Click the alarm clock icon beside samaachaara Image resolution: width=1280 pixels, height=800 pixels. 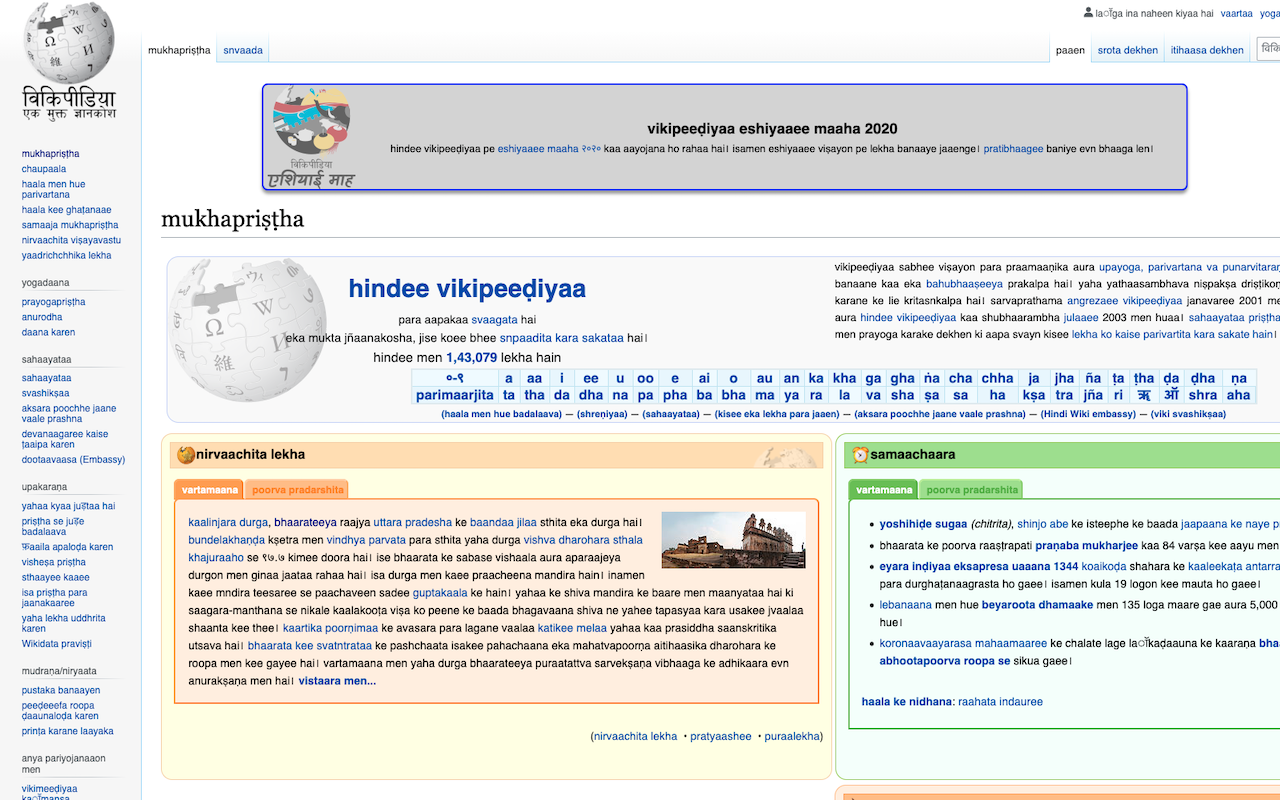(860, 455)
